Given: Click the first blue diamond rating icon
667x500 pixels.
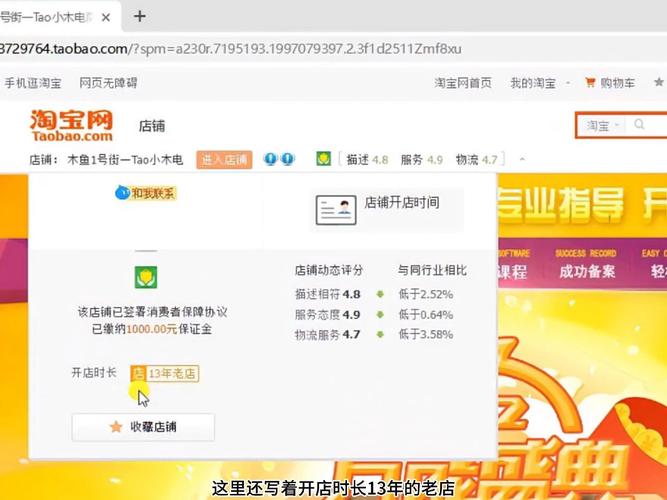Looking at the screenshot, I should click(x=270, y=159).
